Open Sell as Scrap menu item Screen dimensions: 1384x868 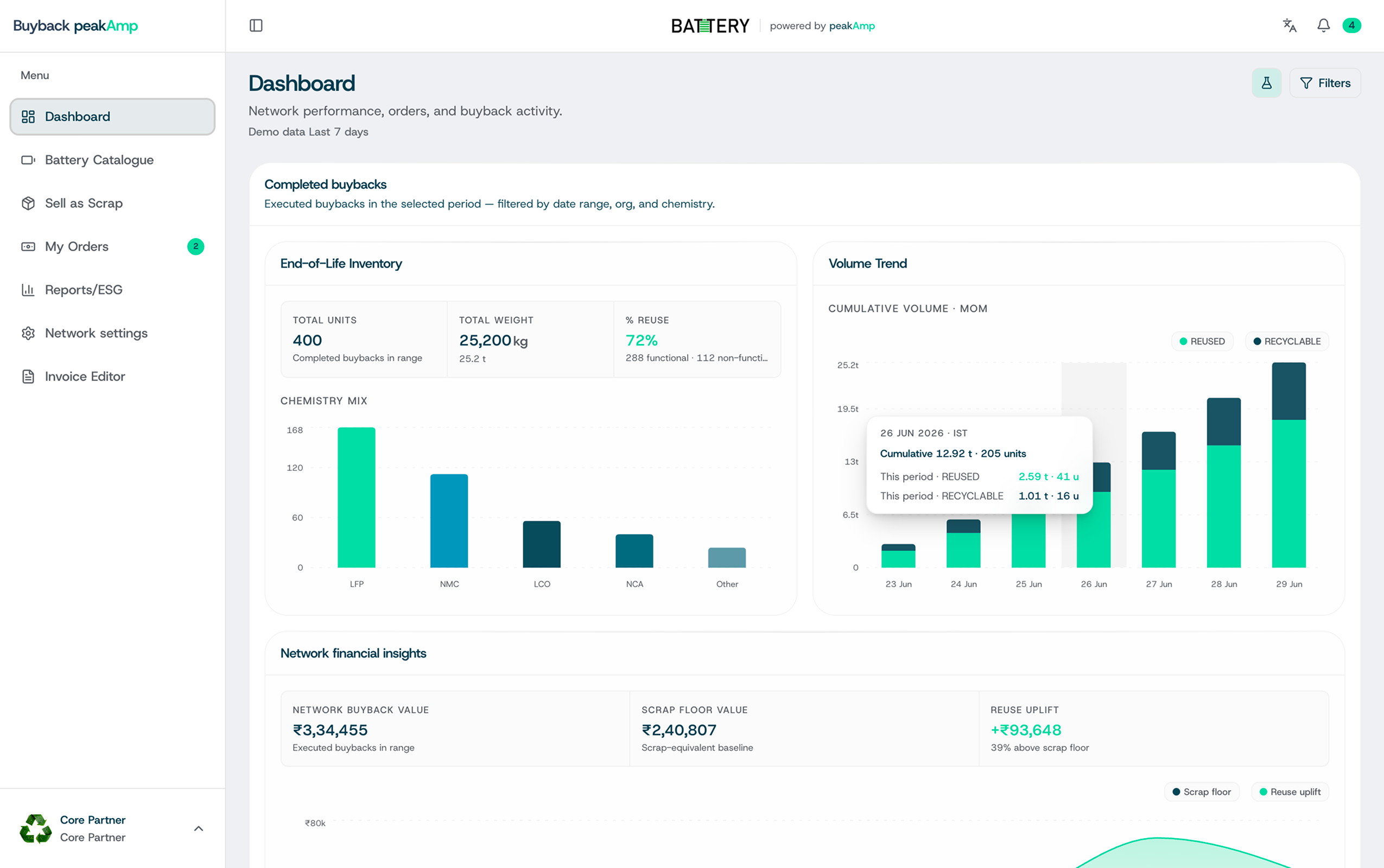click(112, 203)
